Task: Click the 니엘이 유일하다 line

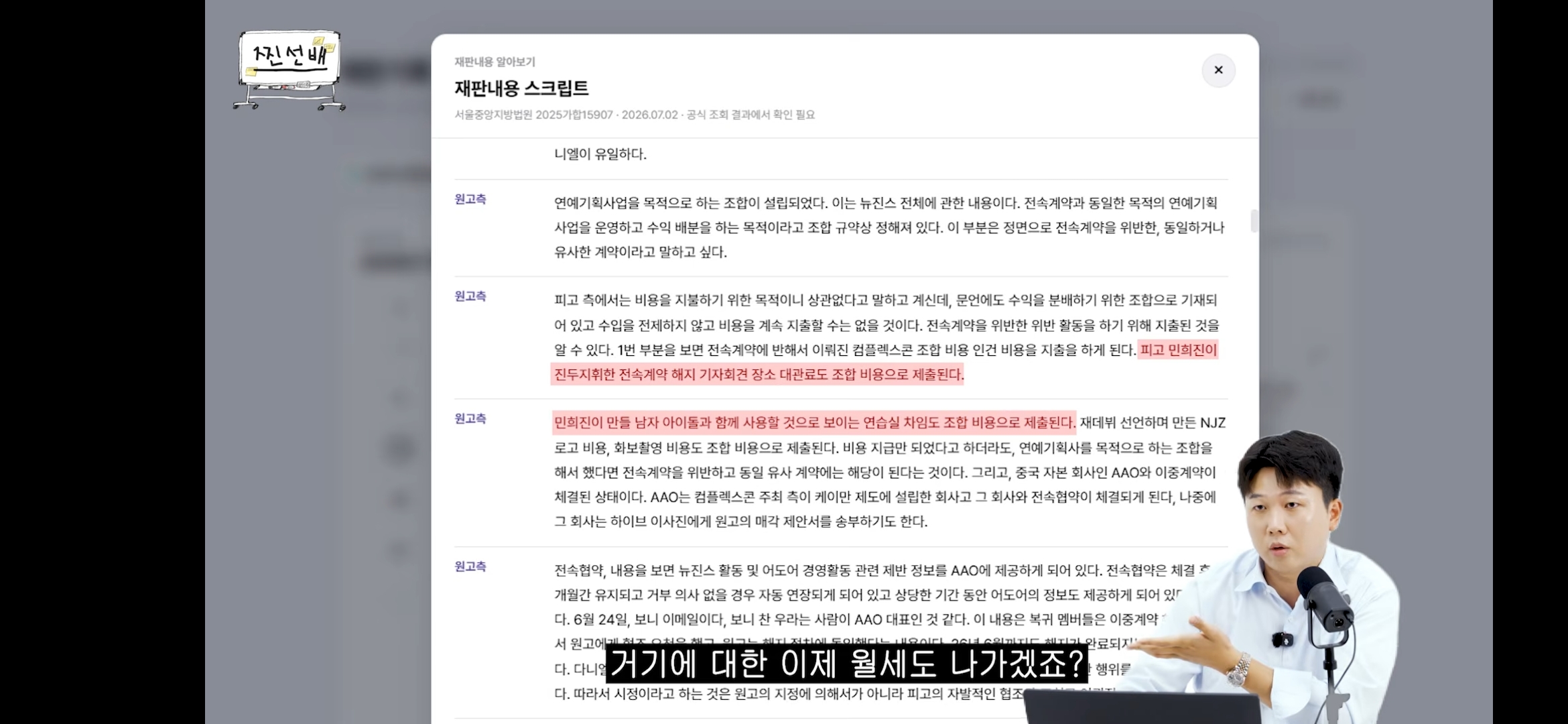Action: [600, 154]
